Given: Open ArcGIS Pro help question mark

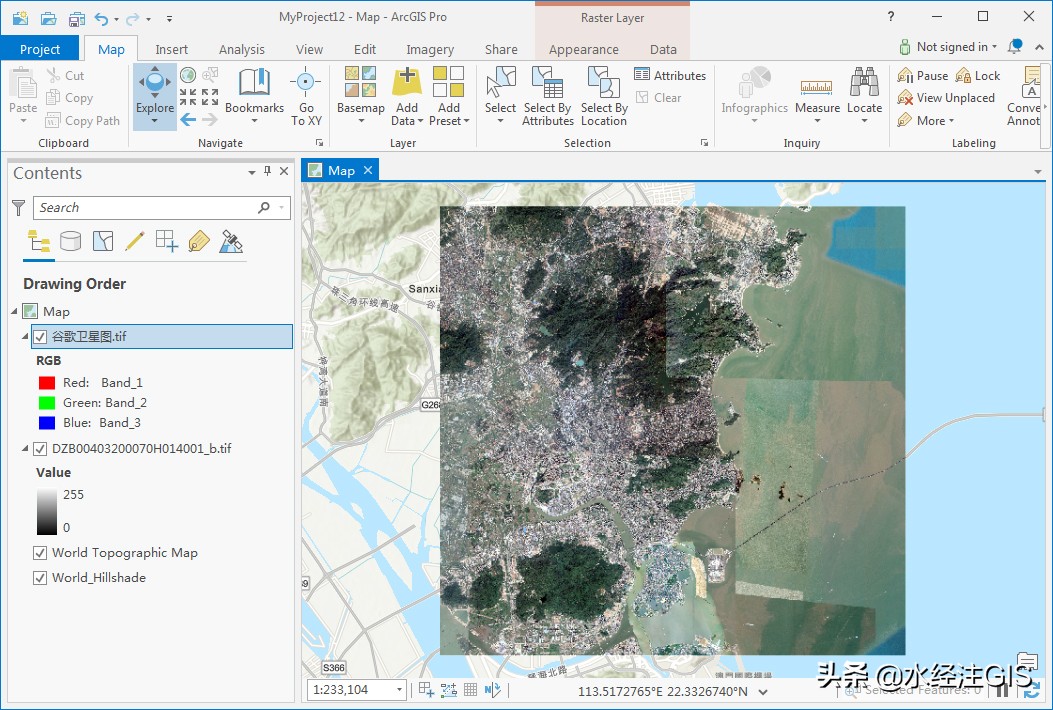Looking at the screenshot, I should coord(890,17).
